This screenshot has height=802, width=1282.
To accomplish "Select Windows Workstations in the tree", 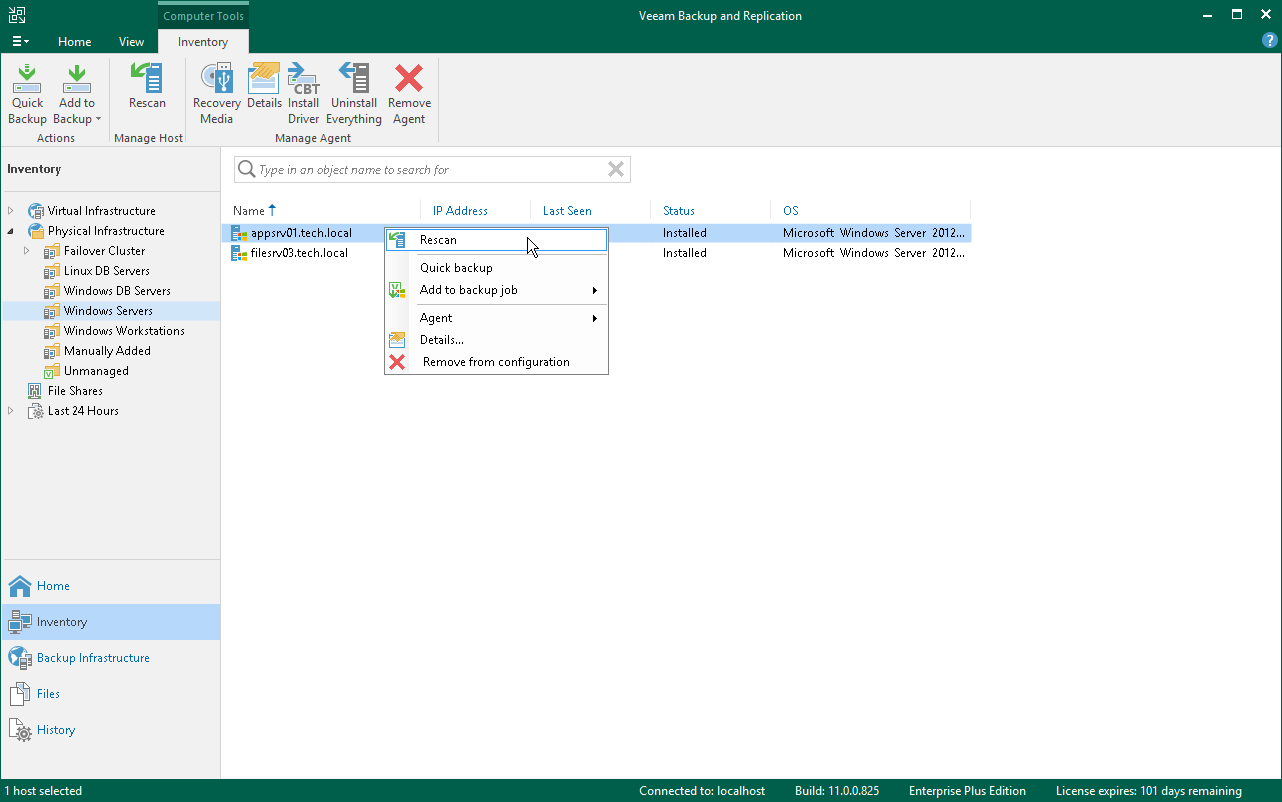I will 124,331.
